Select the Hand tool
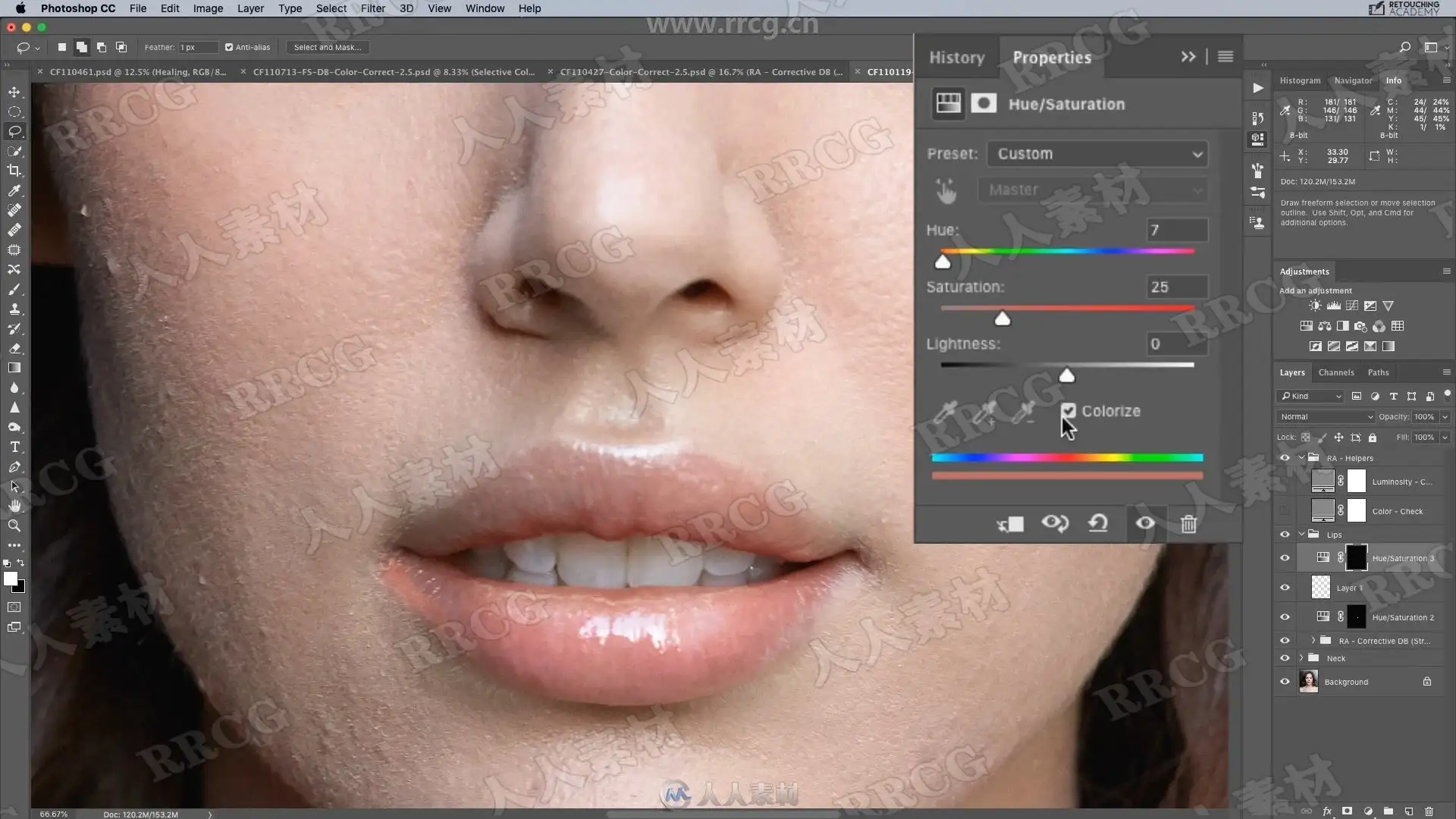1456x819 pixels. tap(14, 506)
